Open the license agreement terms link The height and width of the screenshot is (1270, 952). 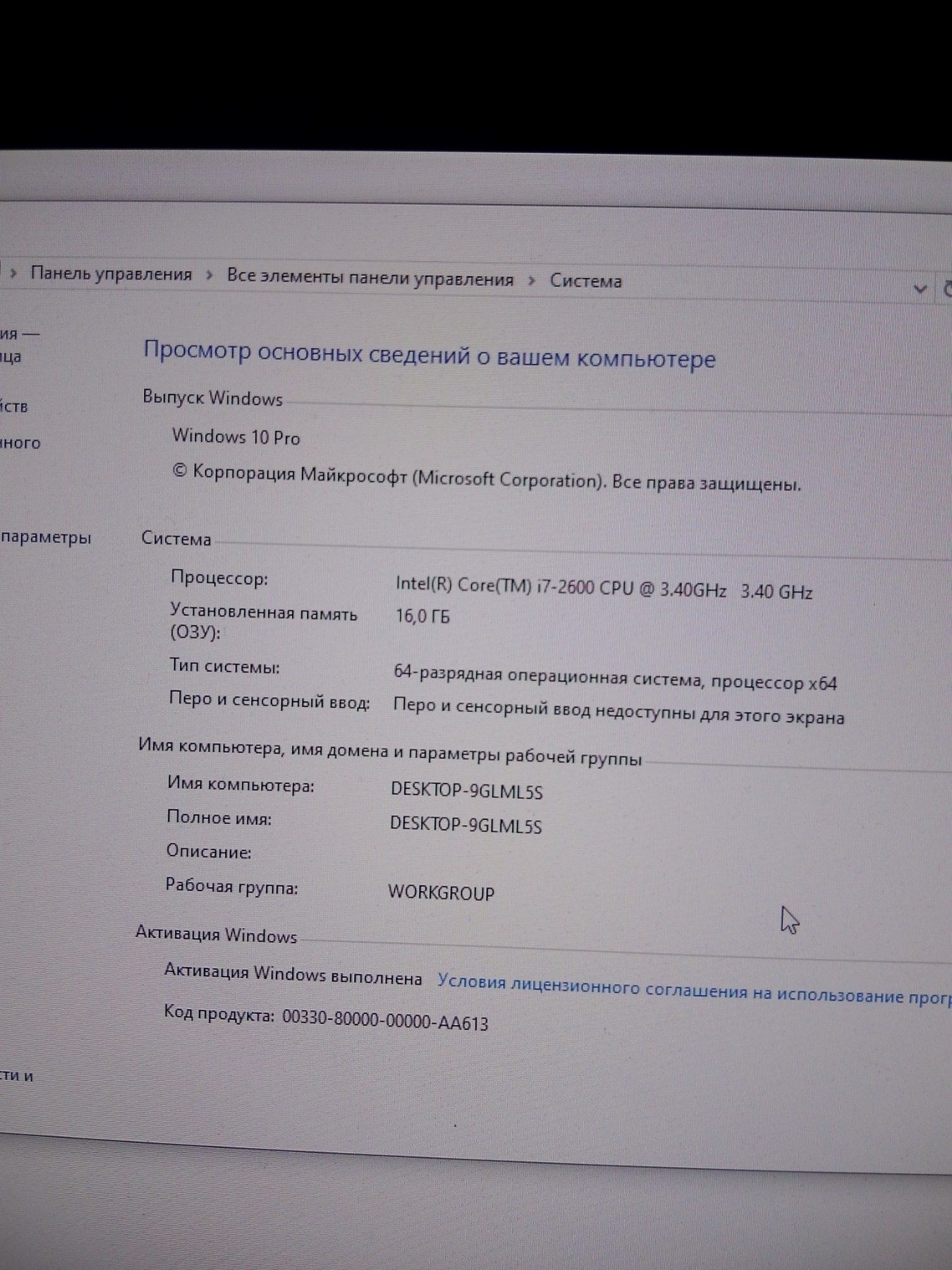tap(694, 989)
